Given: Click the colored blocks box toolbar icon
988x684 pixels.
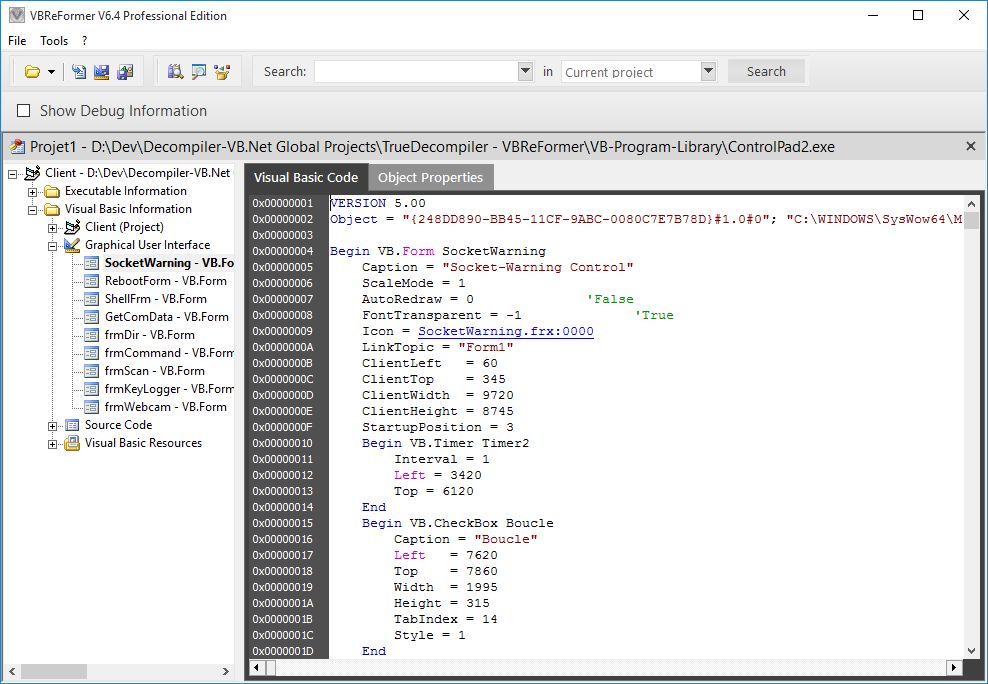Looking at the screenshot, I should [222, 71].
